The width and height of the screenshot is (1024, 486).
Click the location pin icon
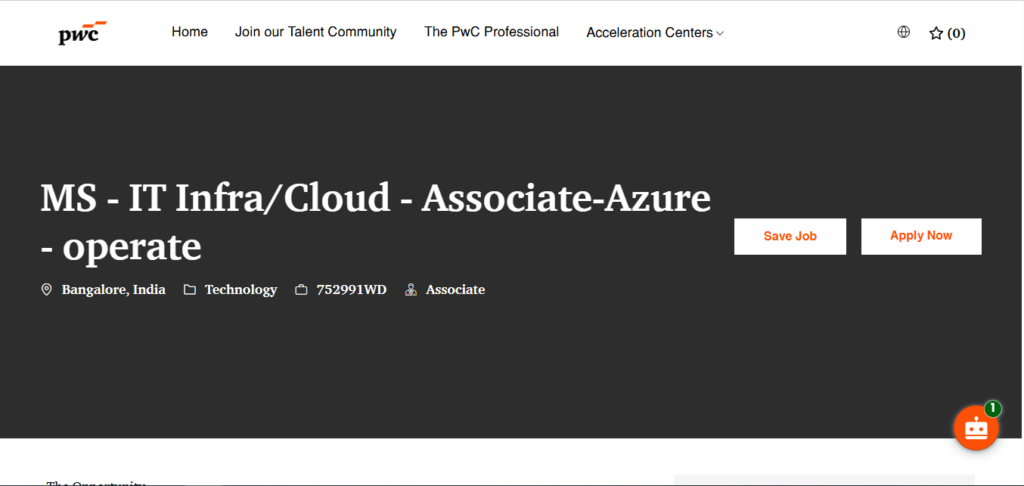click(46, 289)
